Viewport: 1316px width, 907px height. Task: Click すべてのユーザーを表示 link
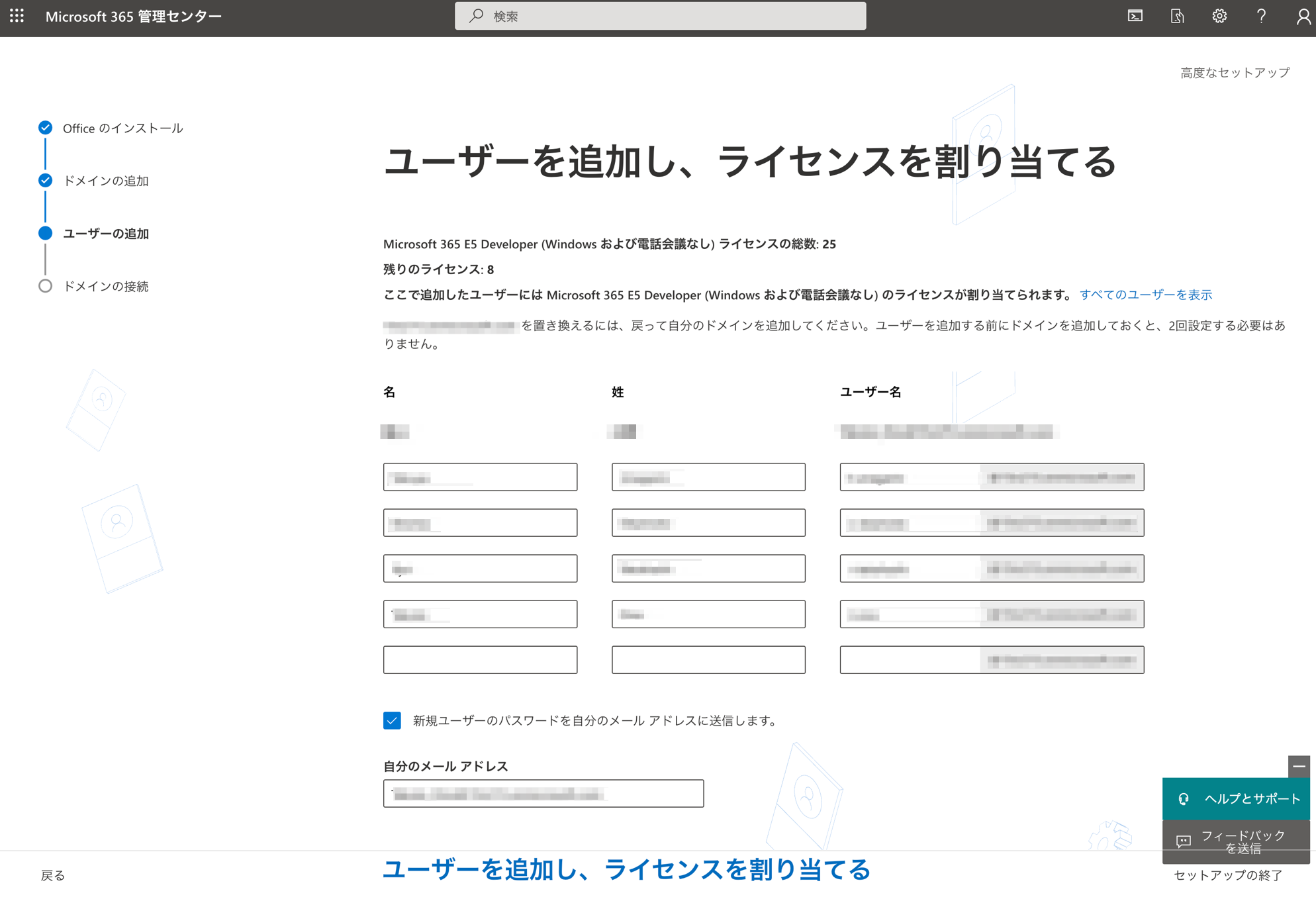point(1145,295)
